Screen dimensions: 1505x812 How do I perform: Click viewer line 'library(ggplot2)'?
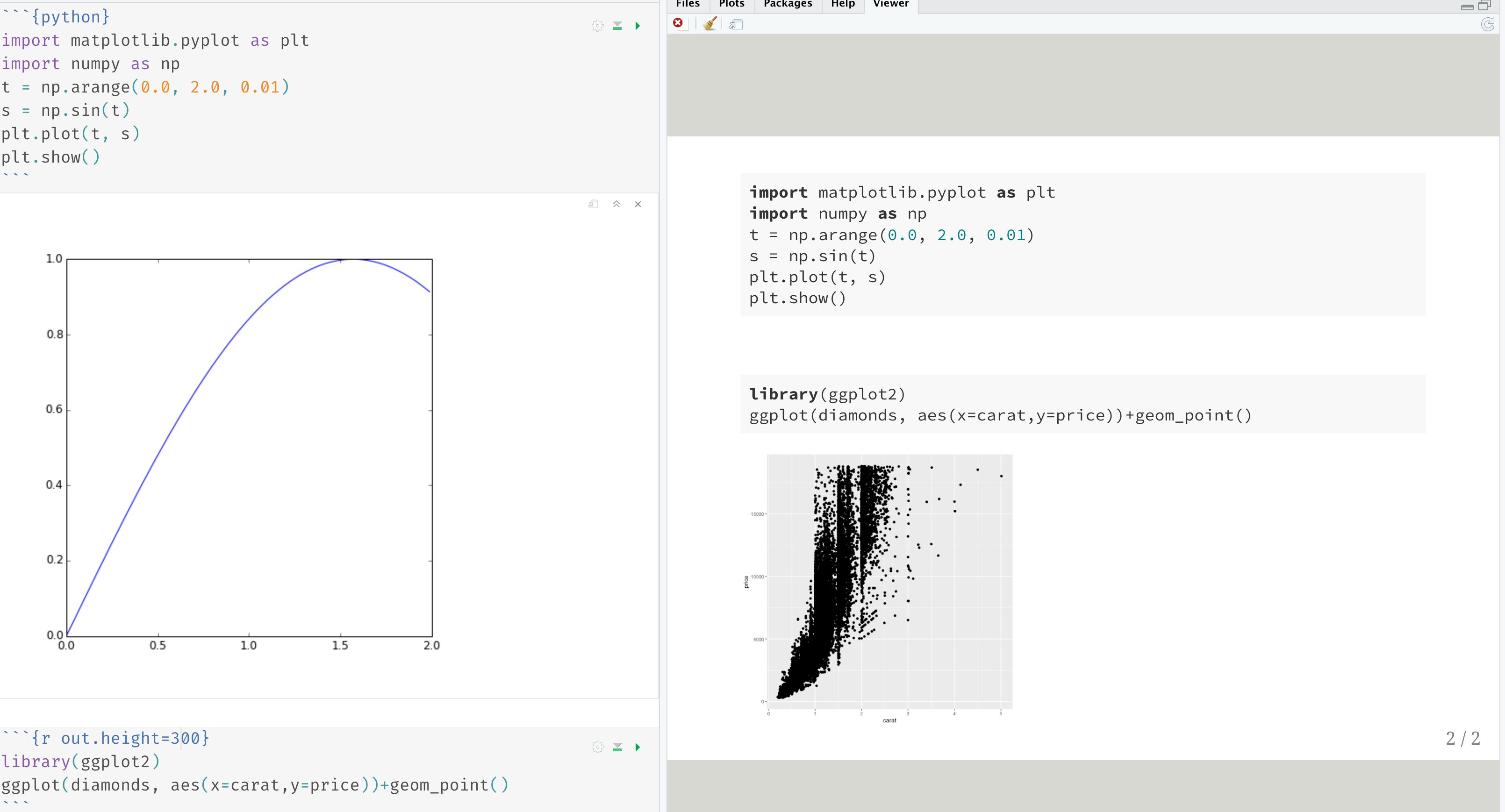tap(827, 394)
